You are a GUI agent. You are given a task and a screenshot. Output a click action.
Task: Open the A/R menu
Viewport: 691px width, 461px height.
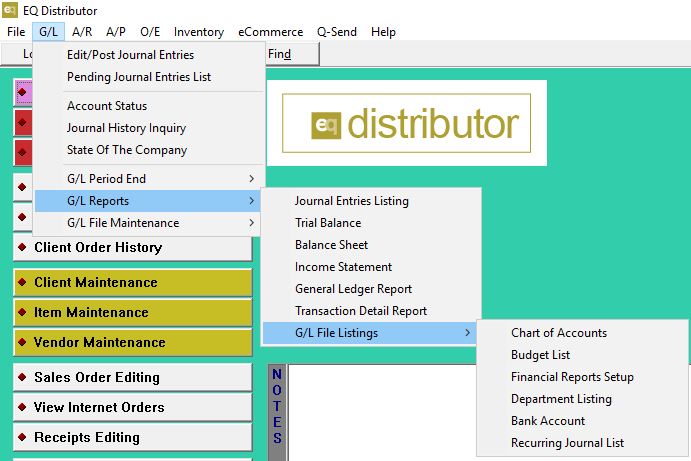82,32
